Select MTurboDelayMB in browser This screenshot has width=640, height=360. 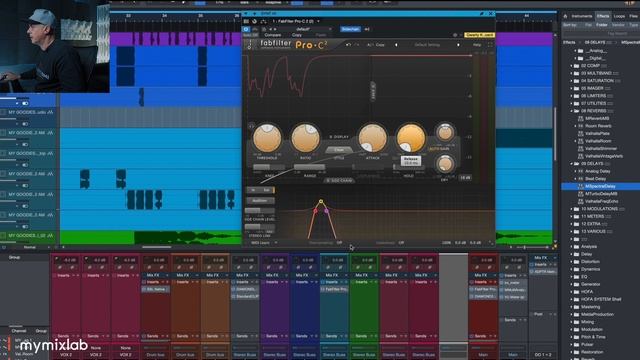[601, 194]
